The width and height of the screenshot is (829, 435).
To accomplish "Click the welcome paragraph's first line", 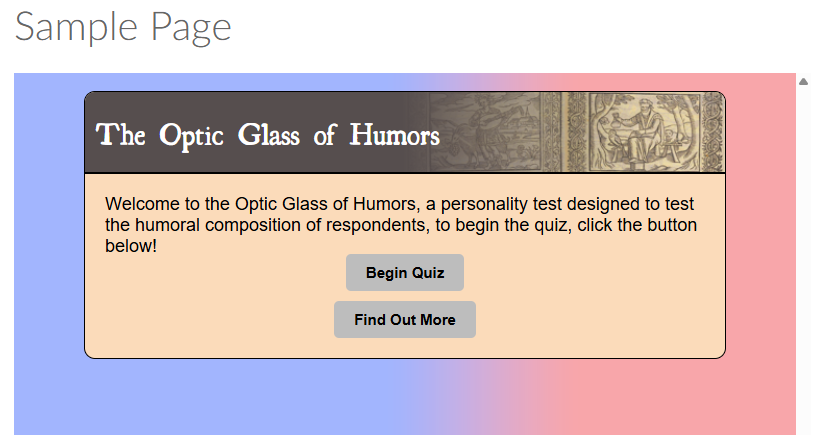I will click(x=399, y=204).
